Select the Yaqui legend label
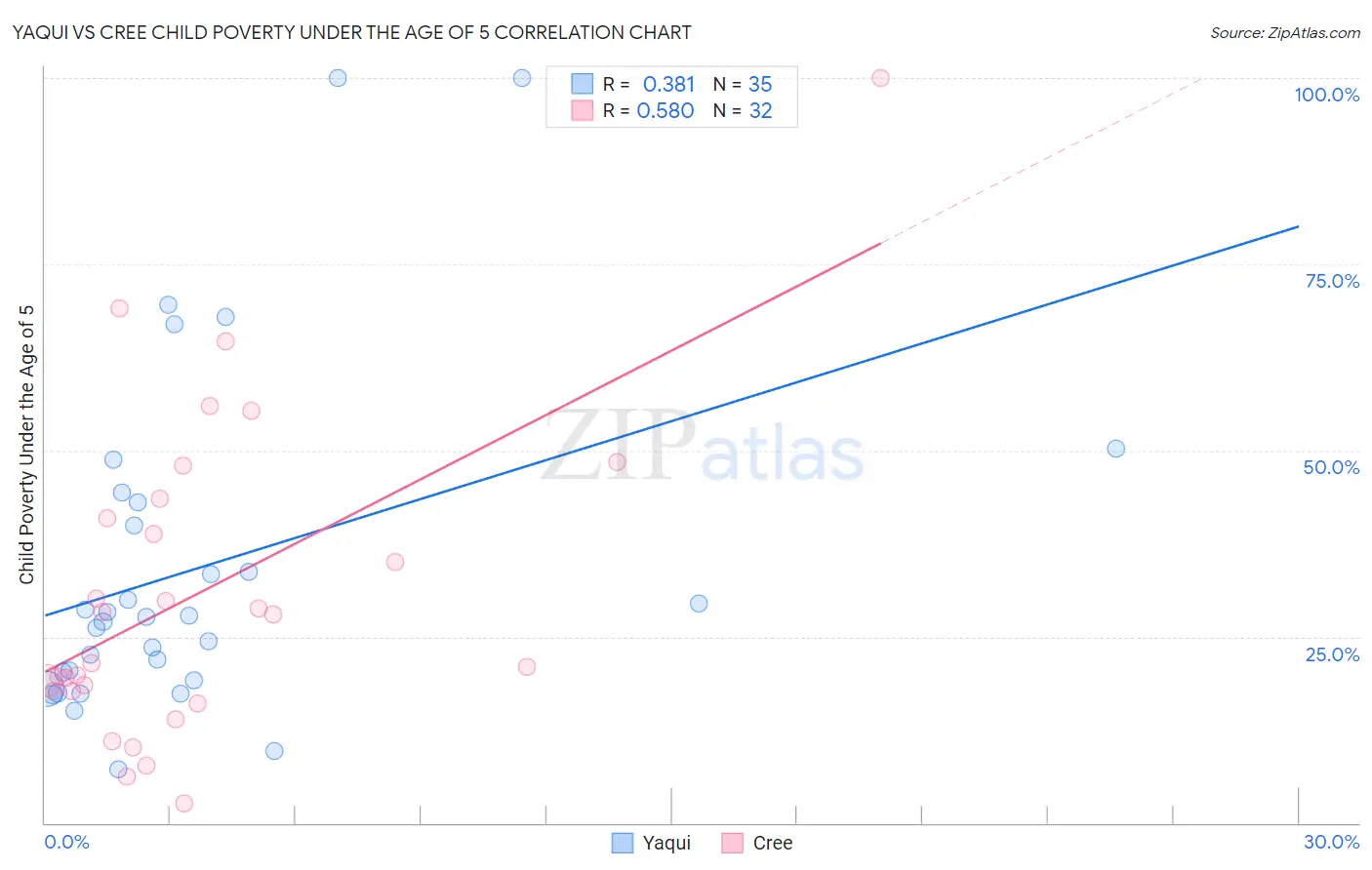 point(666,843)
